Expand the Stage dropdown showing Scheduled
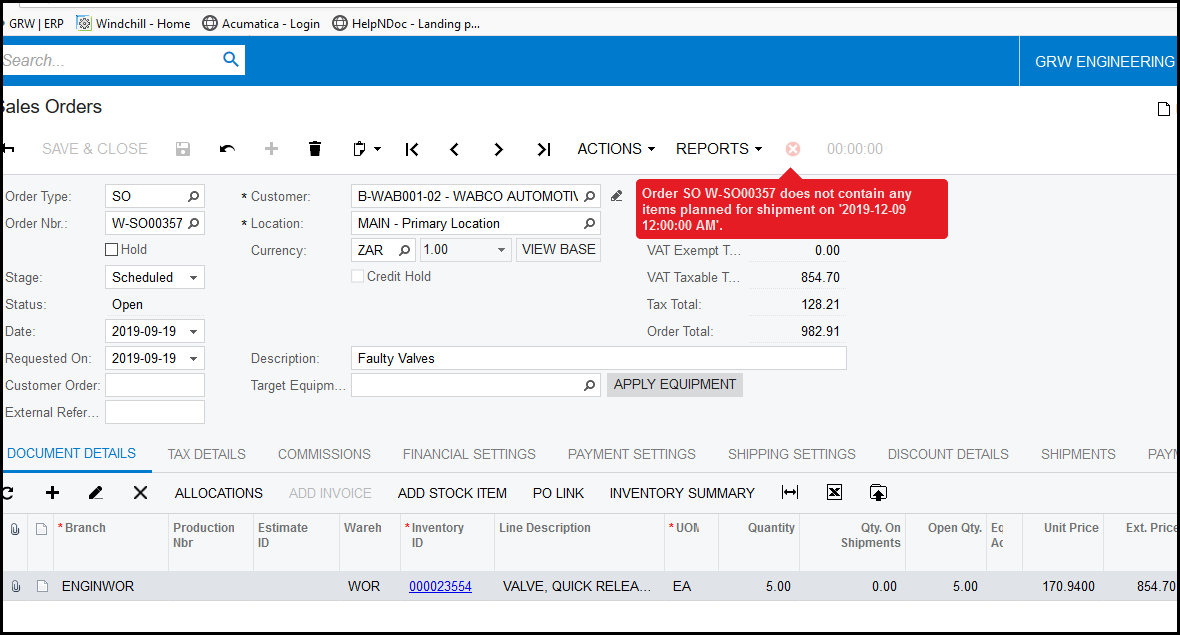The height and width of the screenshot is (635, 1180). point(193,277)
